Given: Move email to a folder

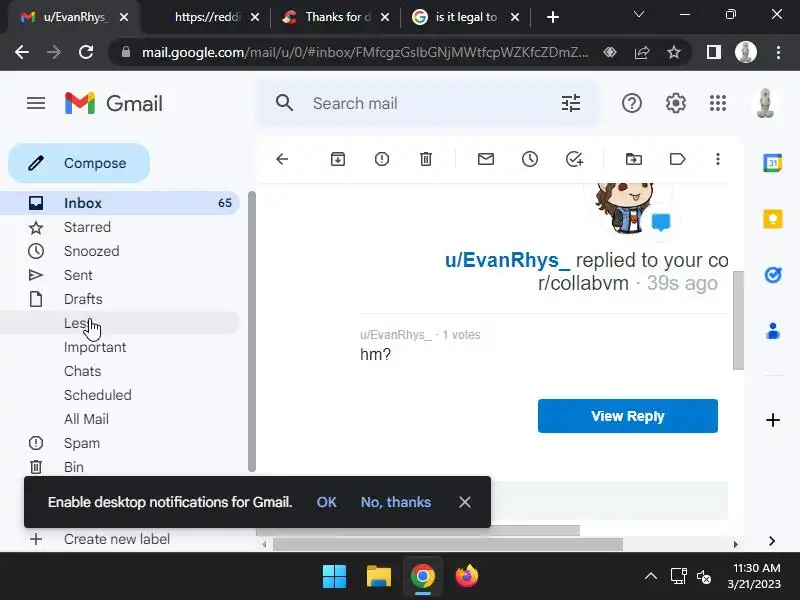Looking at the screenshot, I should coord(634,159).
